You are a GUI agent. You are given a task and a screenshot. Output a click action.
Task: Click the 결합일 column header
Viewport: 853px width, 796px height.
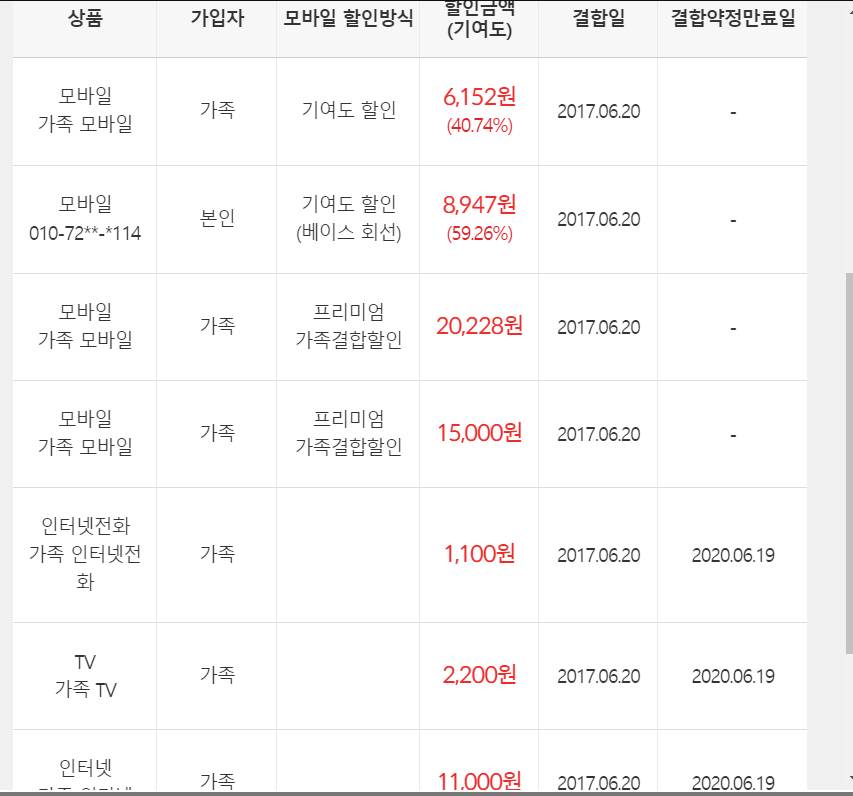click(598, 20)
